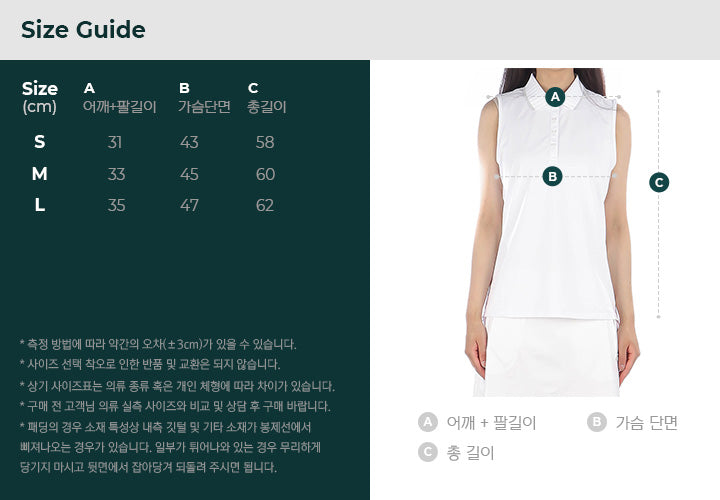This screenshot has width=720, height=500.
Task: Select the L size row label
Action: [40, 205]
